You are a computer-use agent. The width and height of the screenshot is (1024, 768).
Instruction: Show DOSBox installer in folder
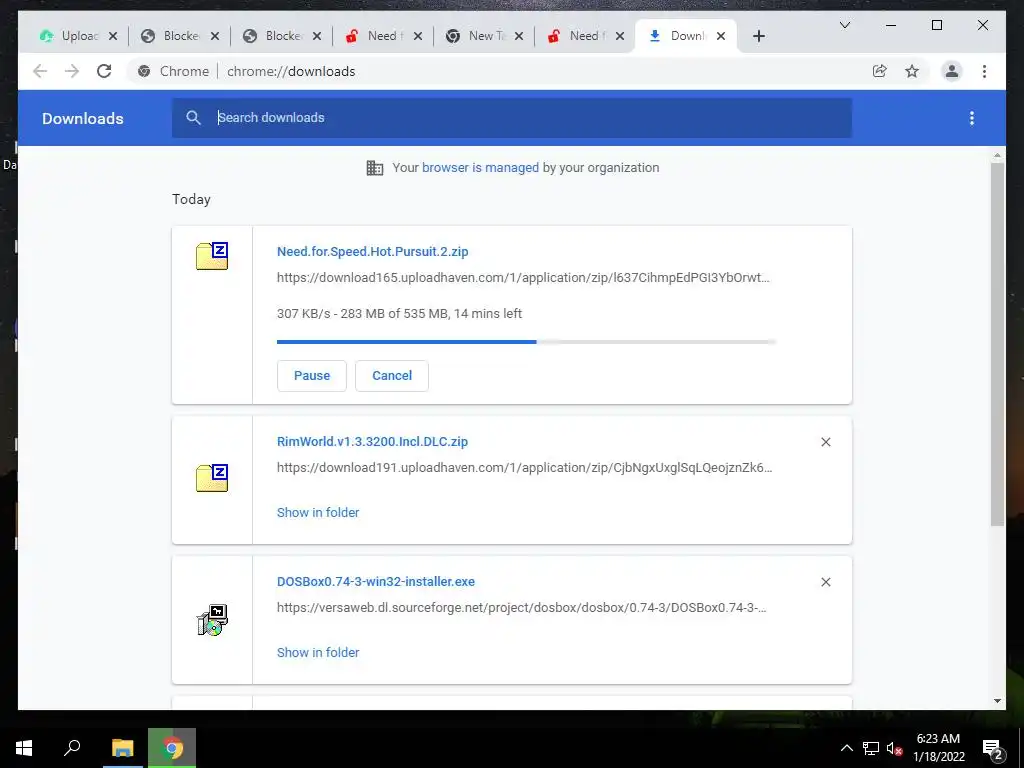coord(318,652)
